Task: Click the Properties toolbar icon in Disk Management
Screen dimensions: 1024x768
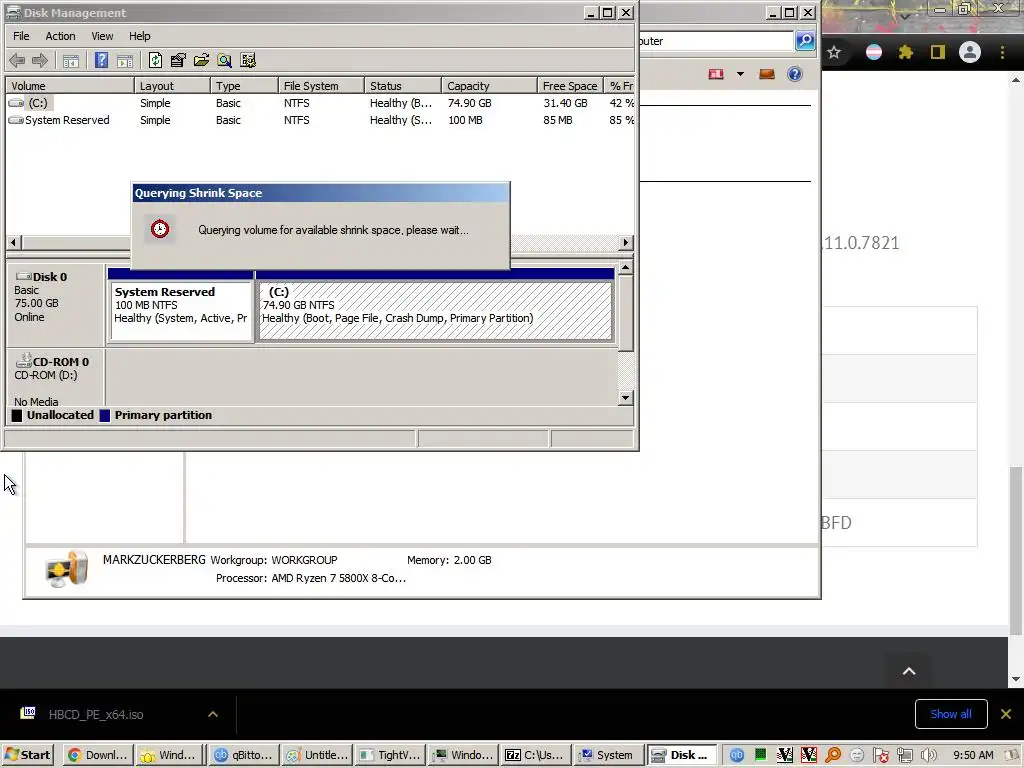Action: (178, 61)
